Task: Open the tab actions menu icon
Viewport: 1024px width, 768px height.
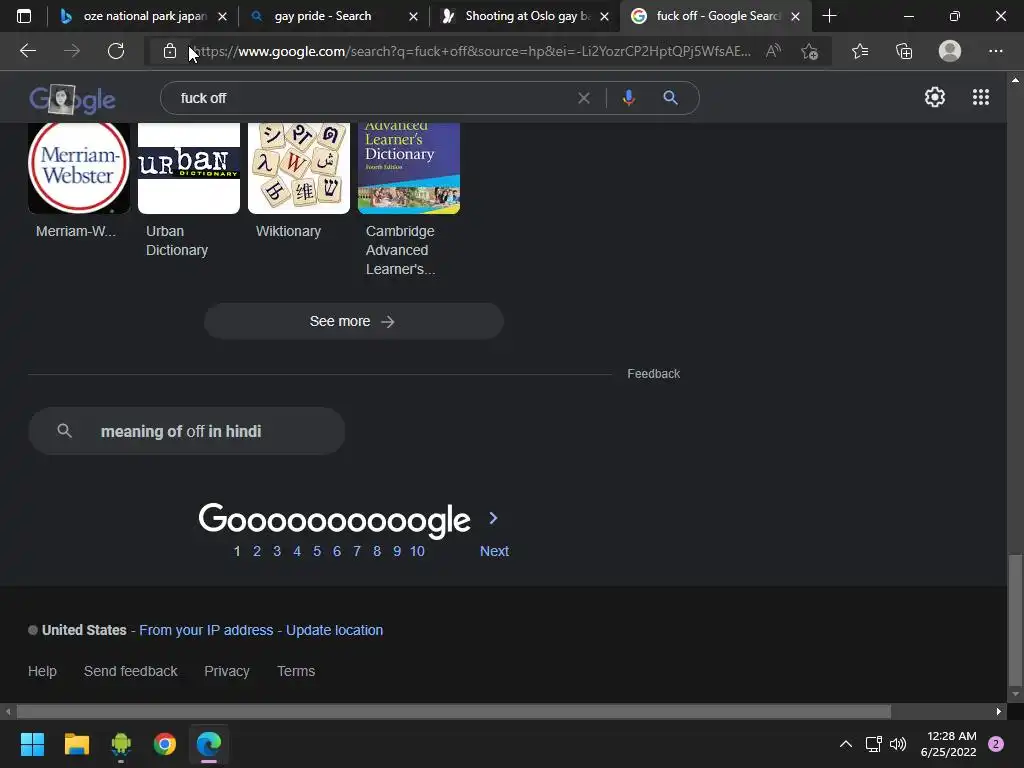Action: [24, 16]
